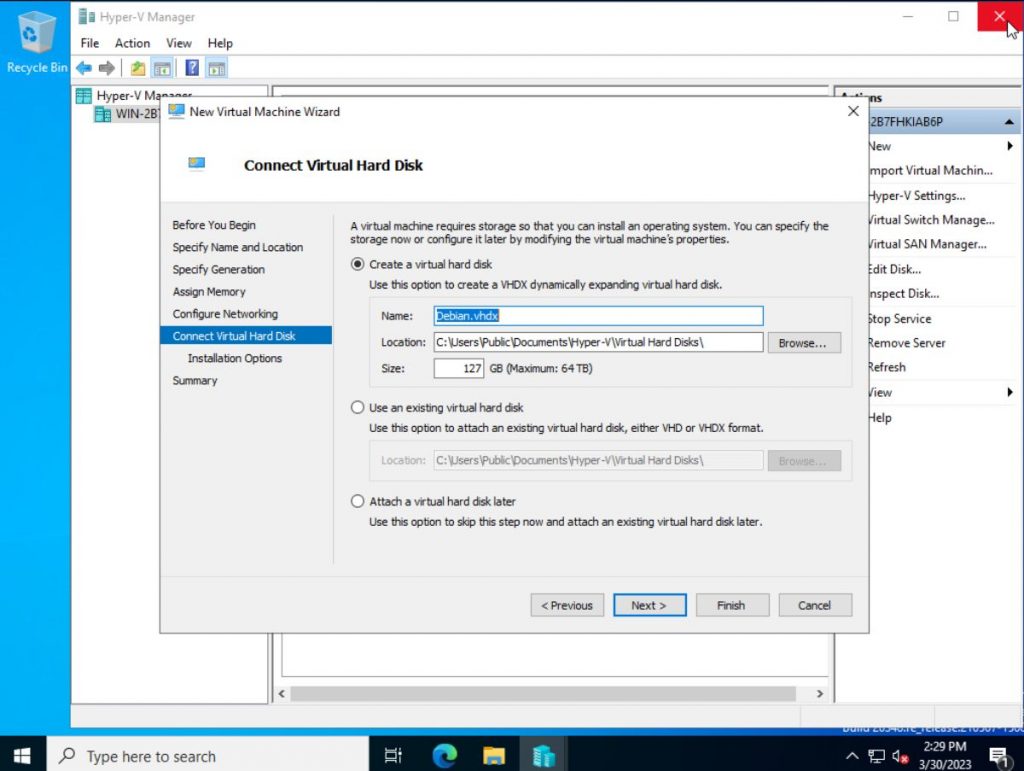Click the horizontal scrollbar in center pane

coord(542,694)
